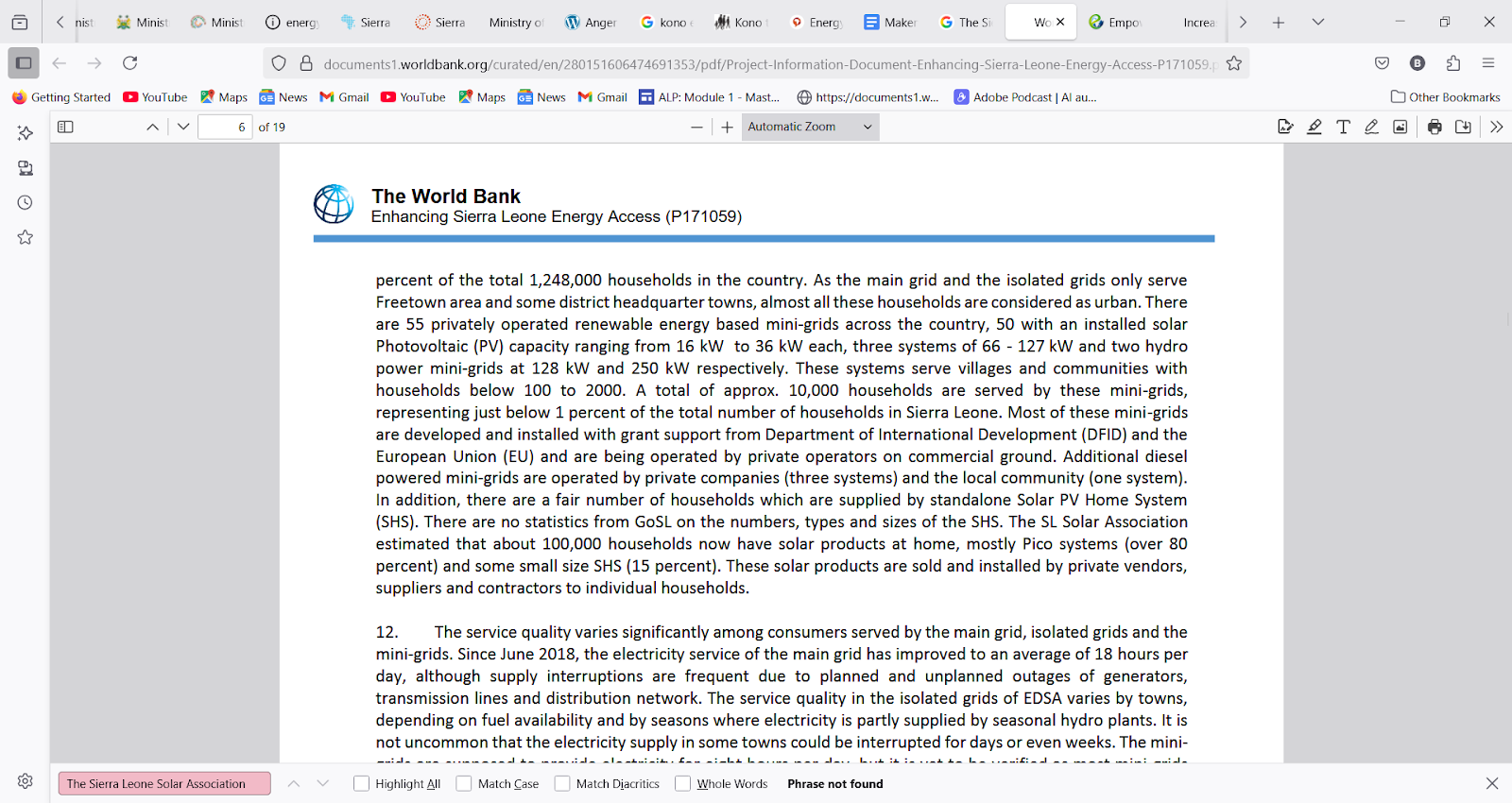Open Getting Started bookmark
Screen dimensions: 1512x803
tap(61, 96)
